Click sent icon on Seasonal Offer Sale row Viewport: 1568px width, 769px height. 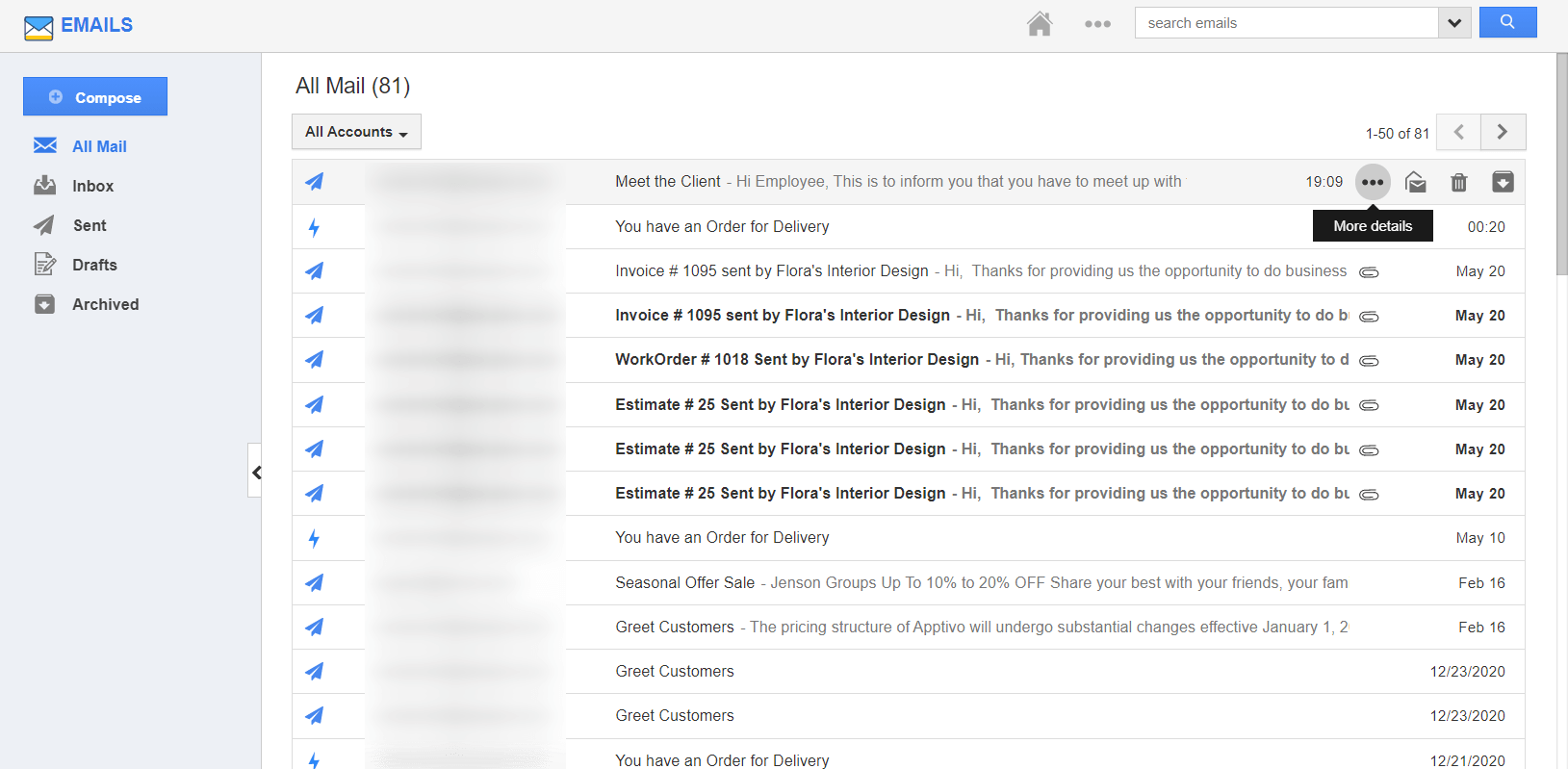(315, 582)
